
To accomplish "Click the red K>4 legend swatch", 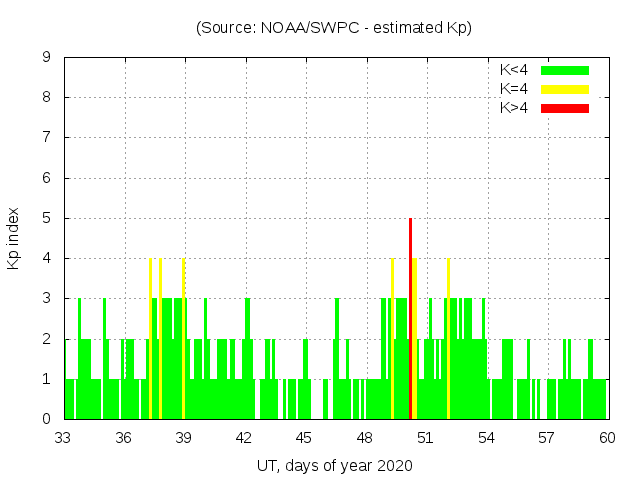I will point(565,108).
